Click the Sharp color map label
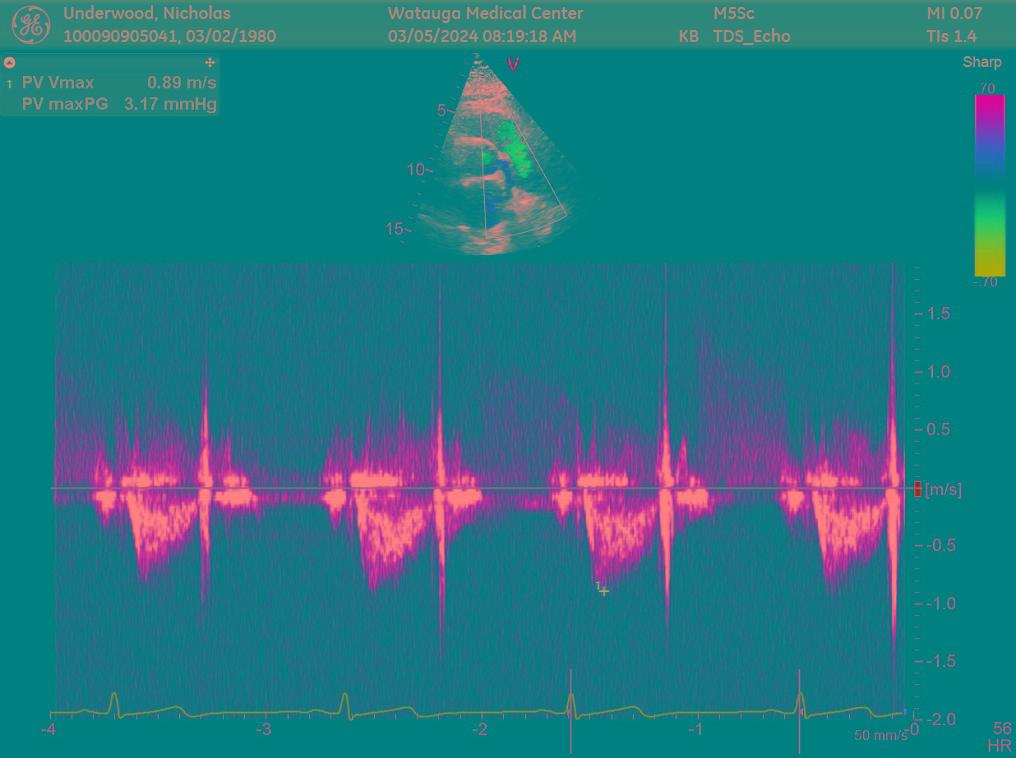This screenshot has height=758, width=1016. pyautogui.click(x=982, y=62)
